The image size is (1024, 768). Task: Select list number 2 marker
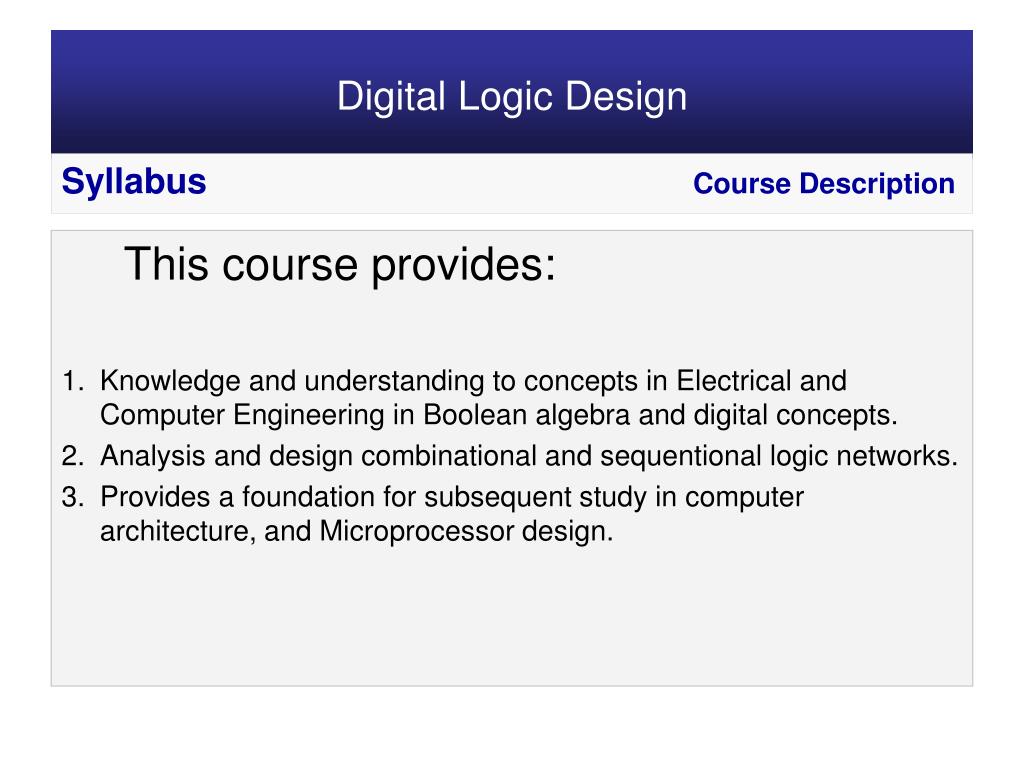pyautogui.click(x=72, y=456)
